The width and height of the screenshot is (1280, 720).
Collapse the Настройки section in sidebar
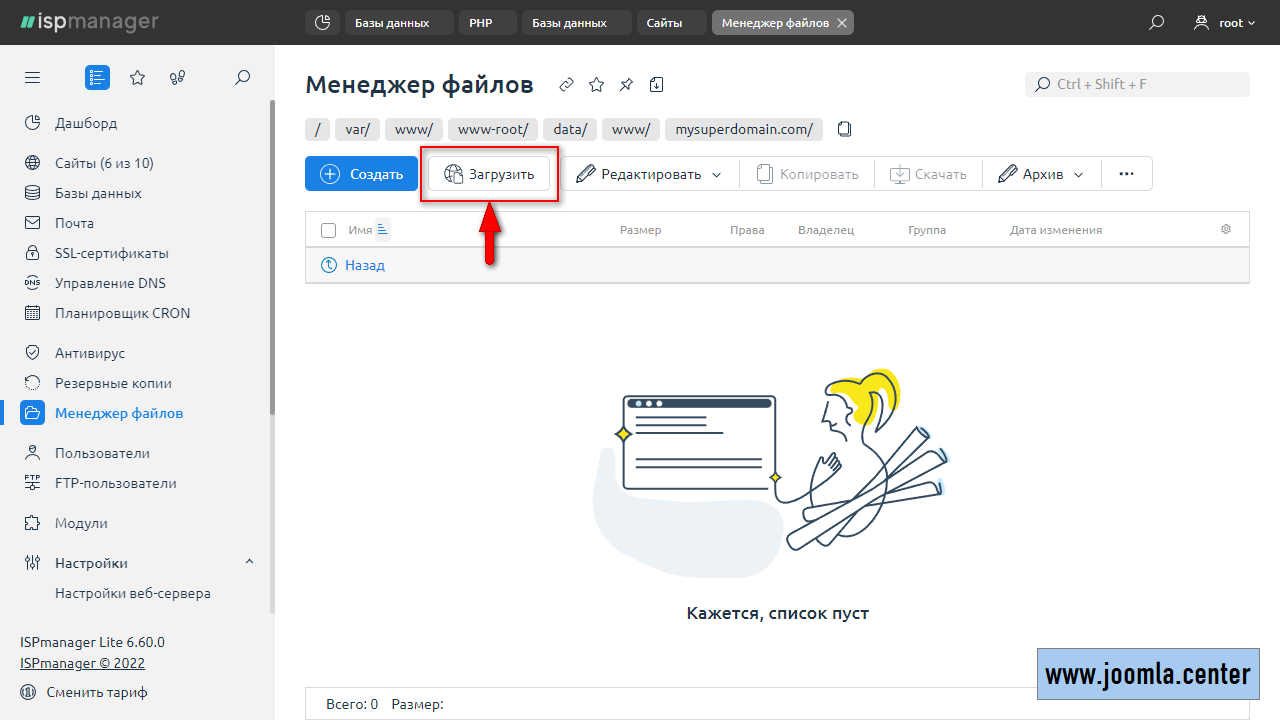[249, 563]
